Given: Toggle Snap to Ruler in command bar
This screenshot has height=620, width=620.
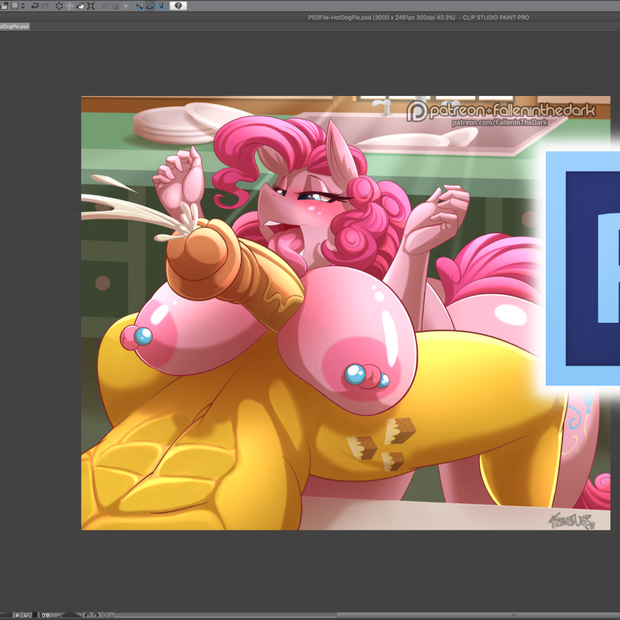Looking at the screenshot, I should tap(140, 6).
